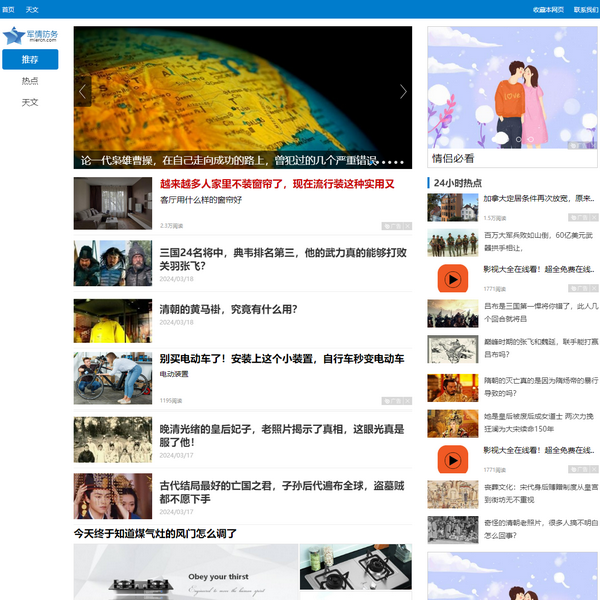
Task: Click the main carousel caption about 曹操
Action: (228, 160)
